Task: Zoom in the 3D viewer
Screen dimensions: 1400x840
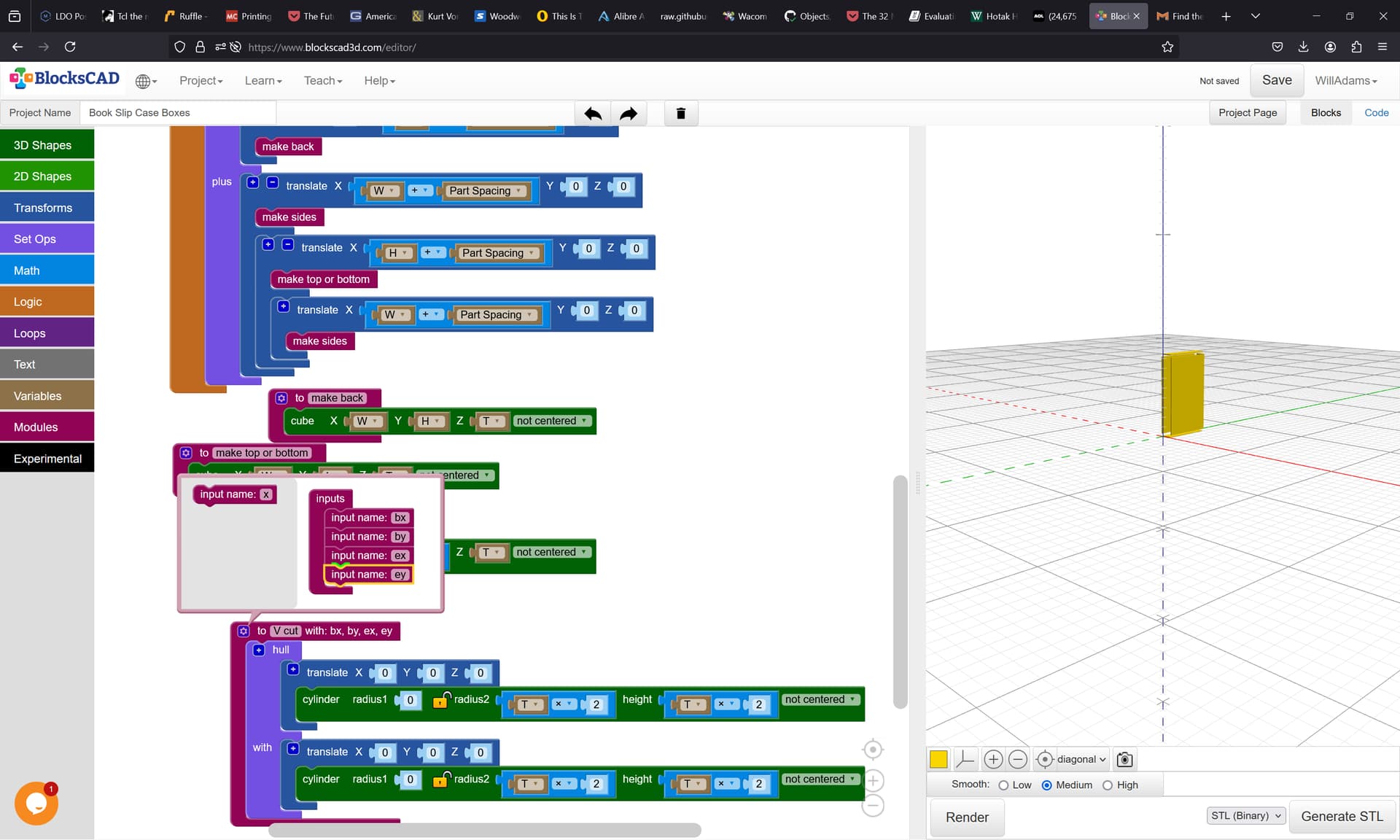Action: [993, 759]
